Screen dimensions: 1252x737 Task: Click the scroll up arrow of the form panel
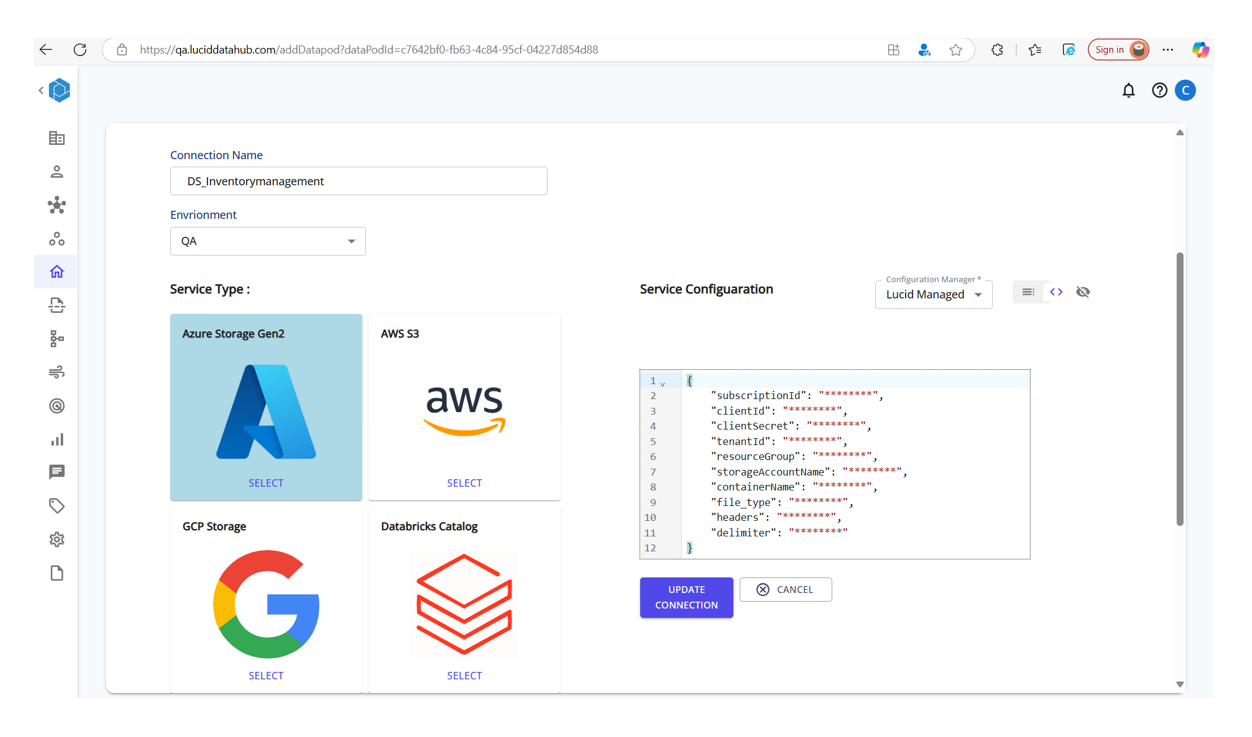coord(1180,132)
